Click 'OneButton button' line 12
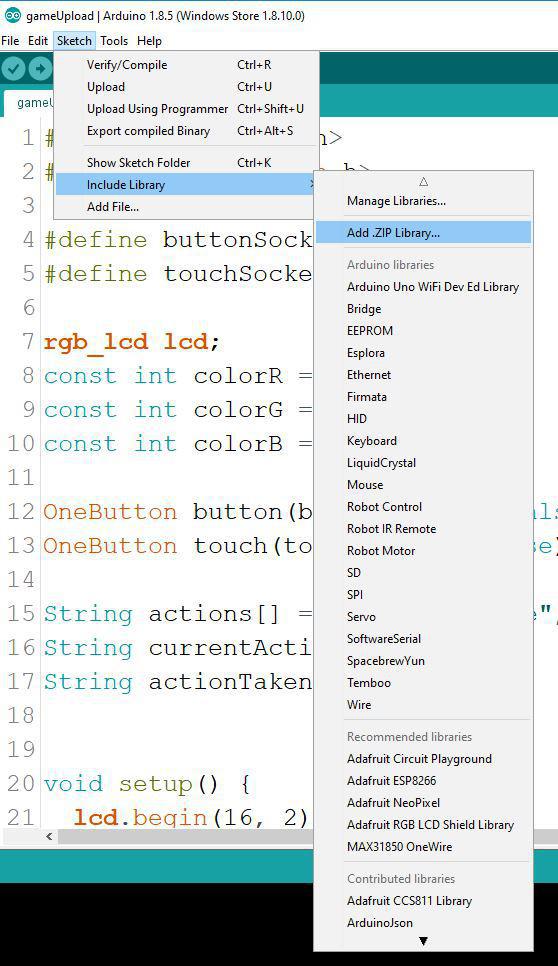This screenshot has width=558, height=966. click(x=177, y=512)
